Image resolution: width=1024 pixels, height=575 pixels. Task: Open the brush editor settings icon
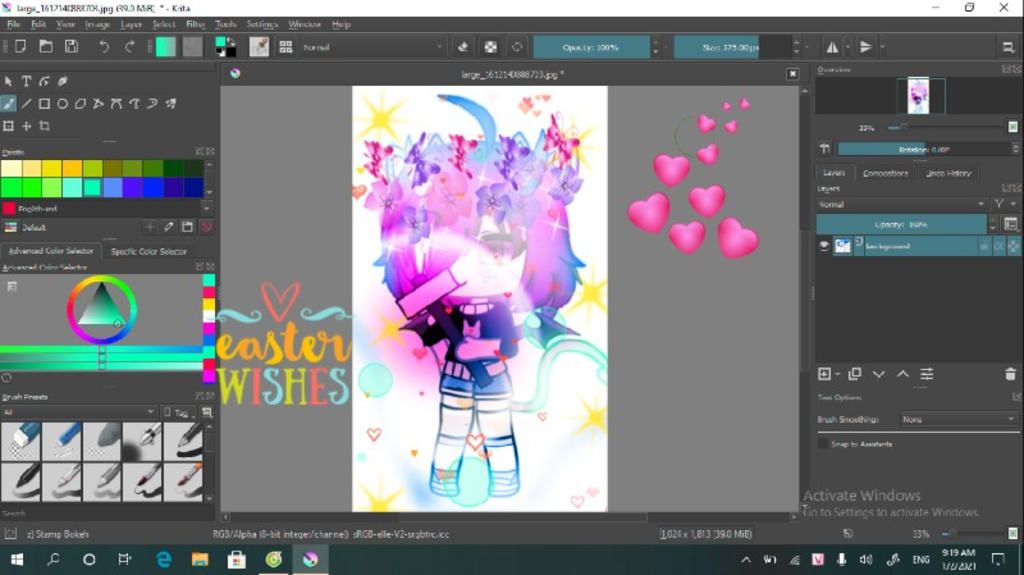[259, 47]
